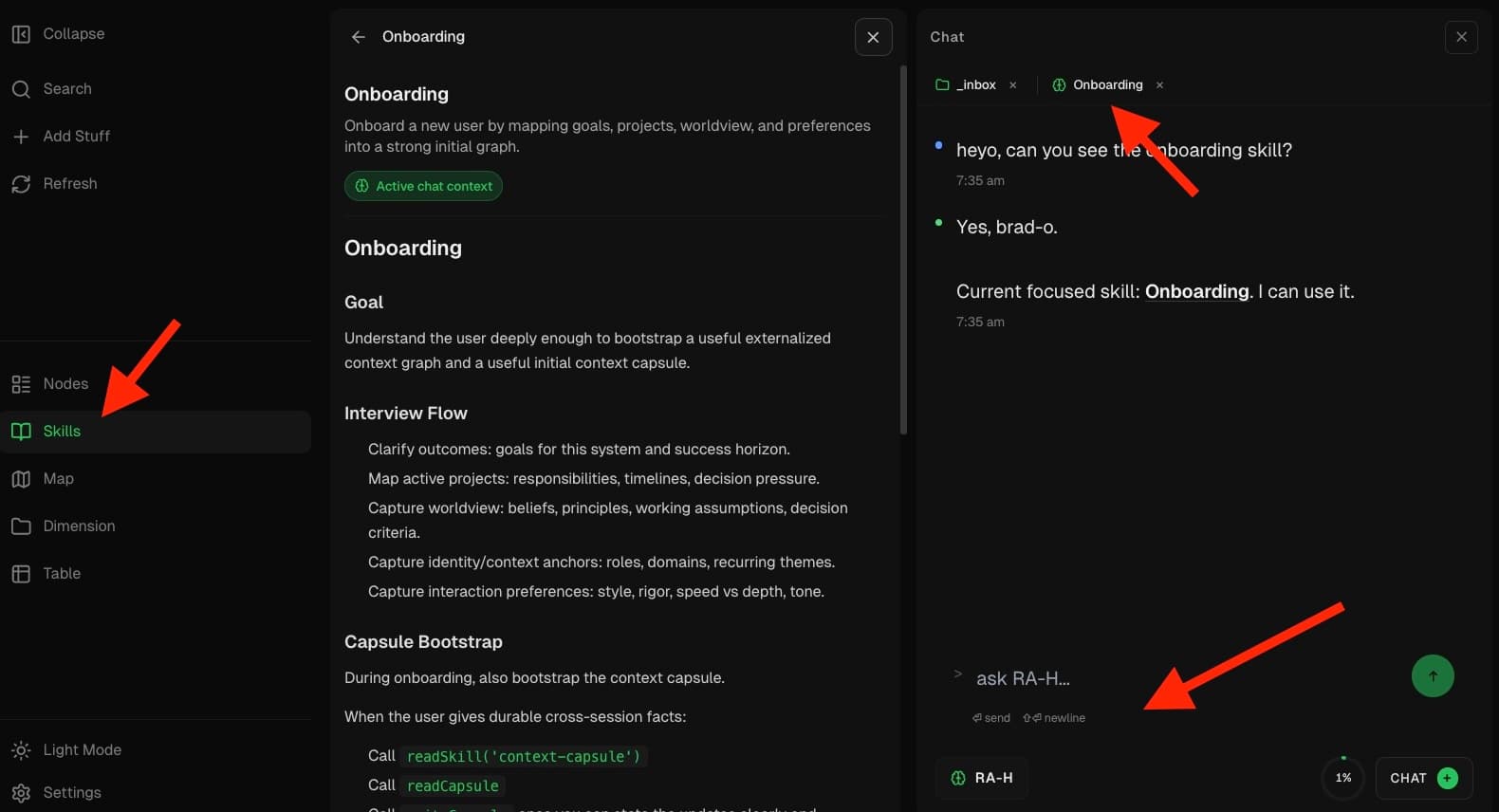Click the Interview Flow heading
Image resolution: width=1499 pixels, height=812 pixels.
coord(406,414)
